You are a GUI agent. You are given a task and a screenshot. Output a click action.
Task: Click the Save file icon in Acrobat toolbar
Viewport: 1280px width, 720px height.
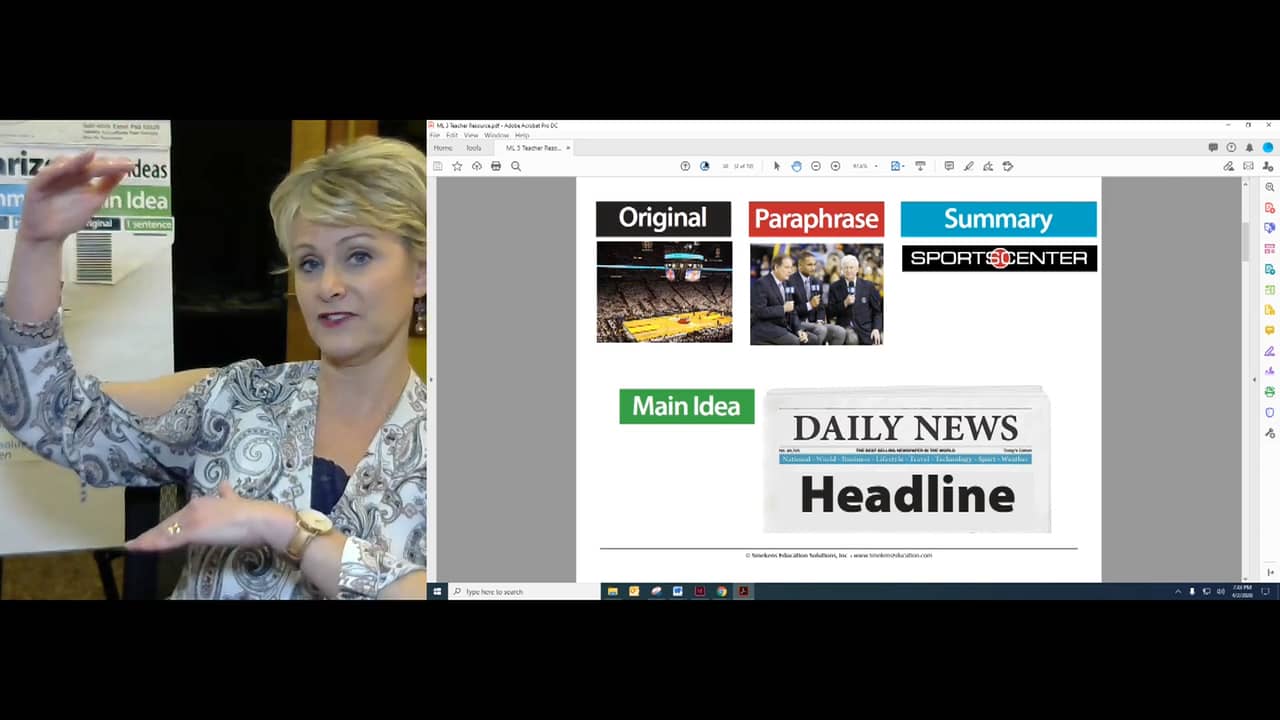[438, 166]
